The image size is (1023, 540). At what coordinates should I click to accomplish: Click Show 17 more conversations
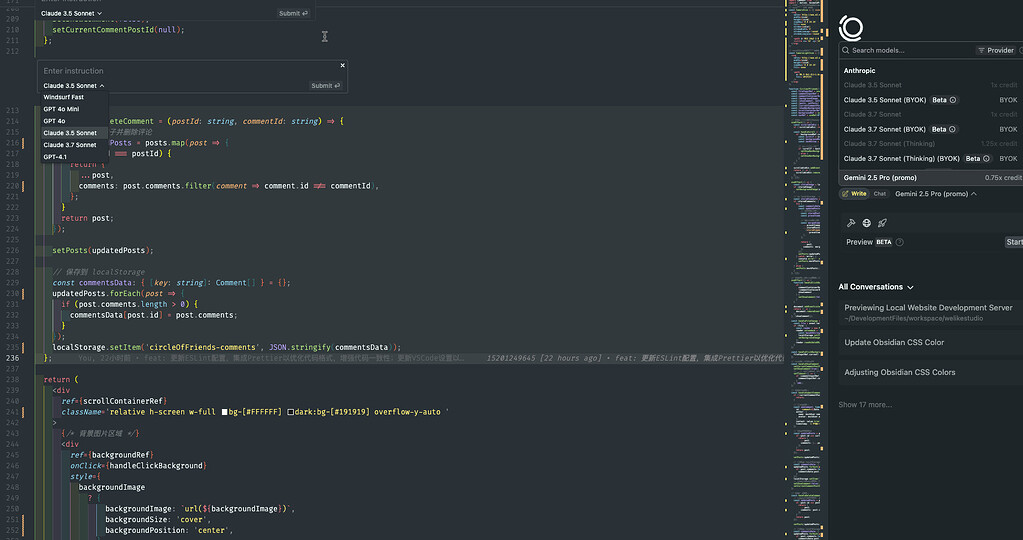tap(865, 405)
